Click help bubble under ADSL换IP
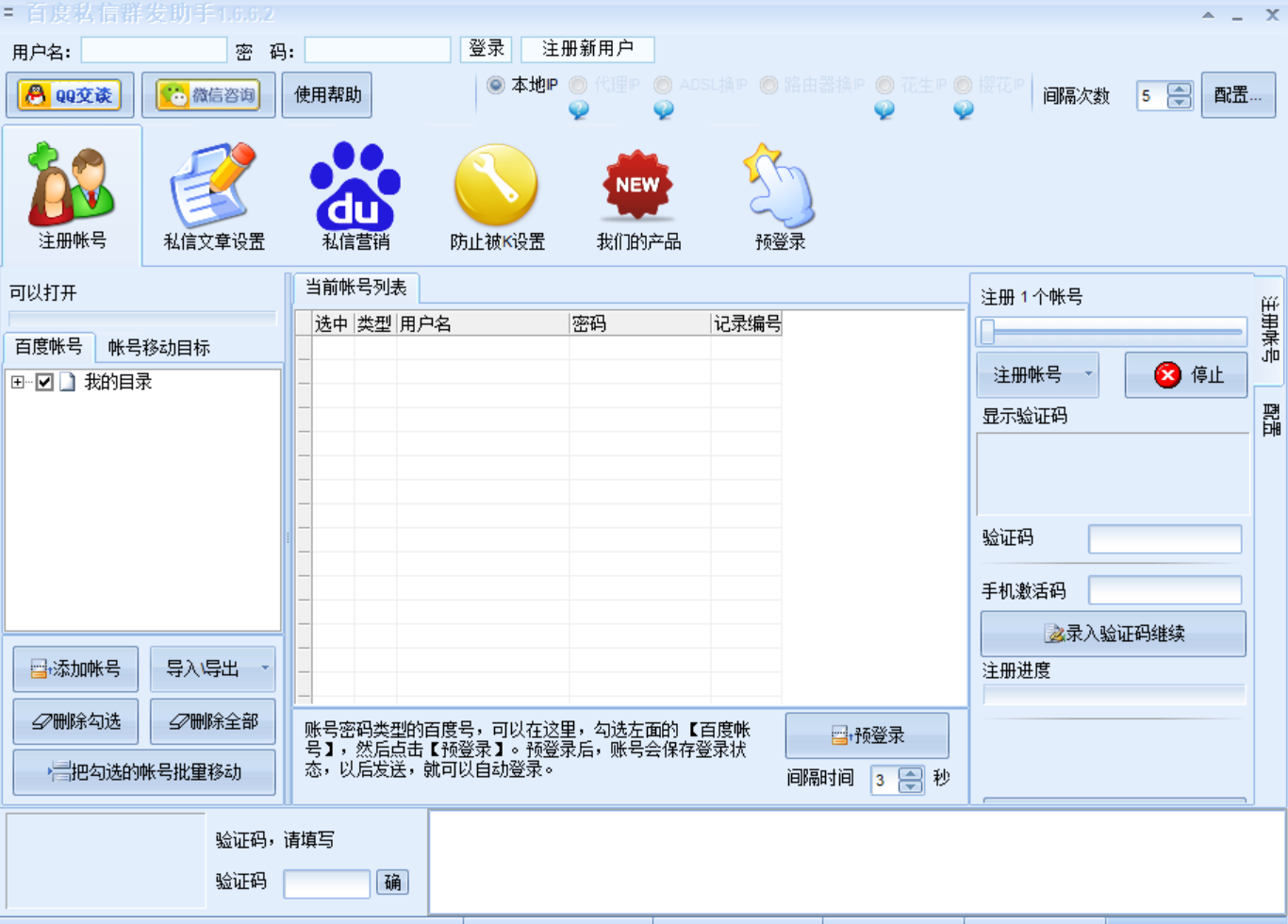1288x924 pixels. [x=664, y=110]
